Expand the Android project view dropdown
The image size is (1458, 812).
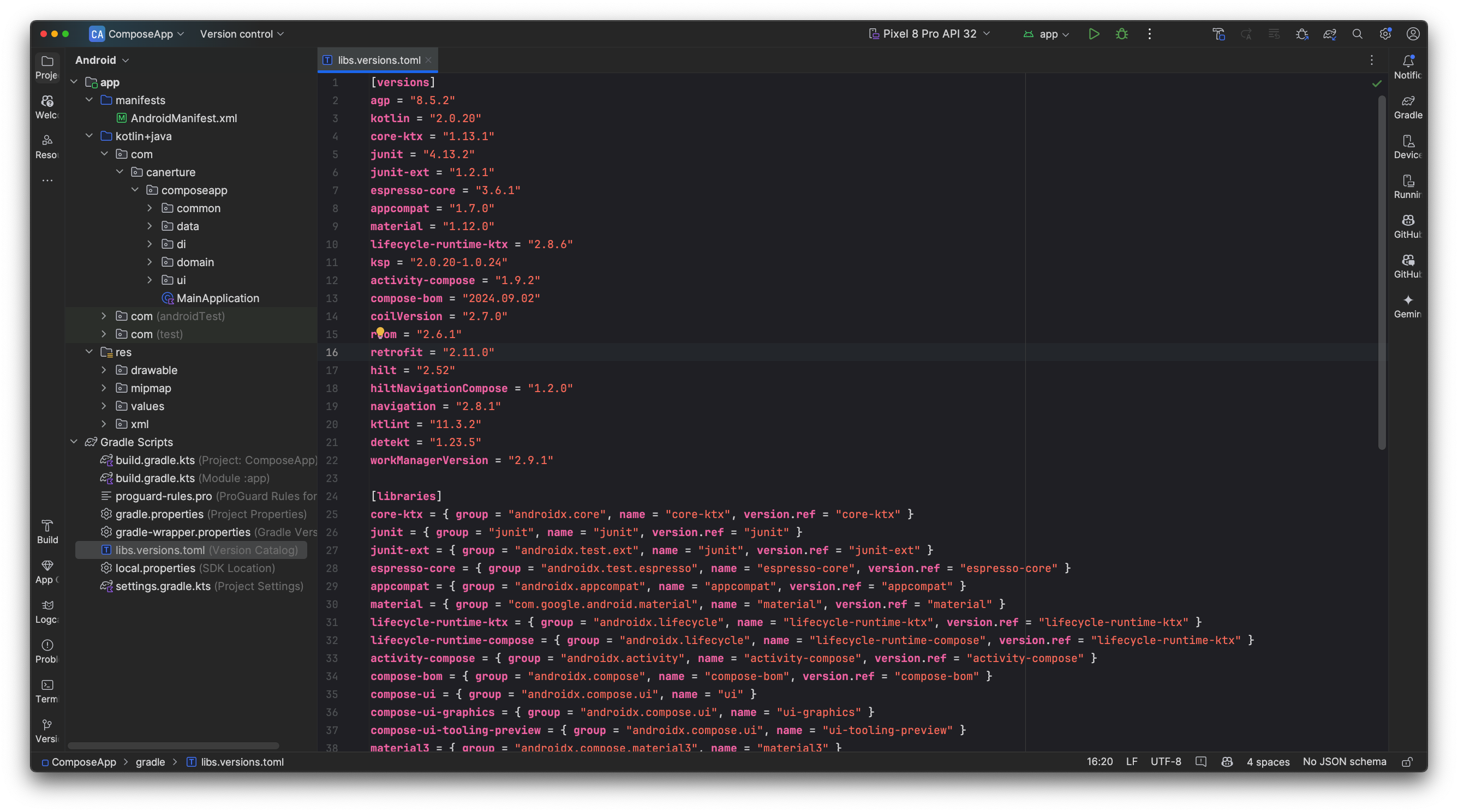102,60
